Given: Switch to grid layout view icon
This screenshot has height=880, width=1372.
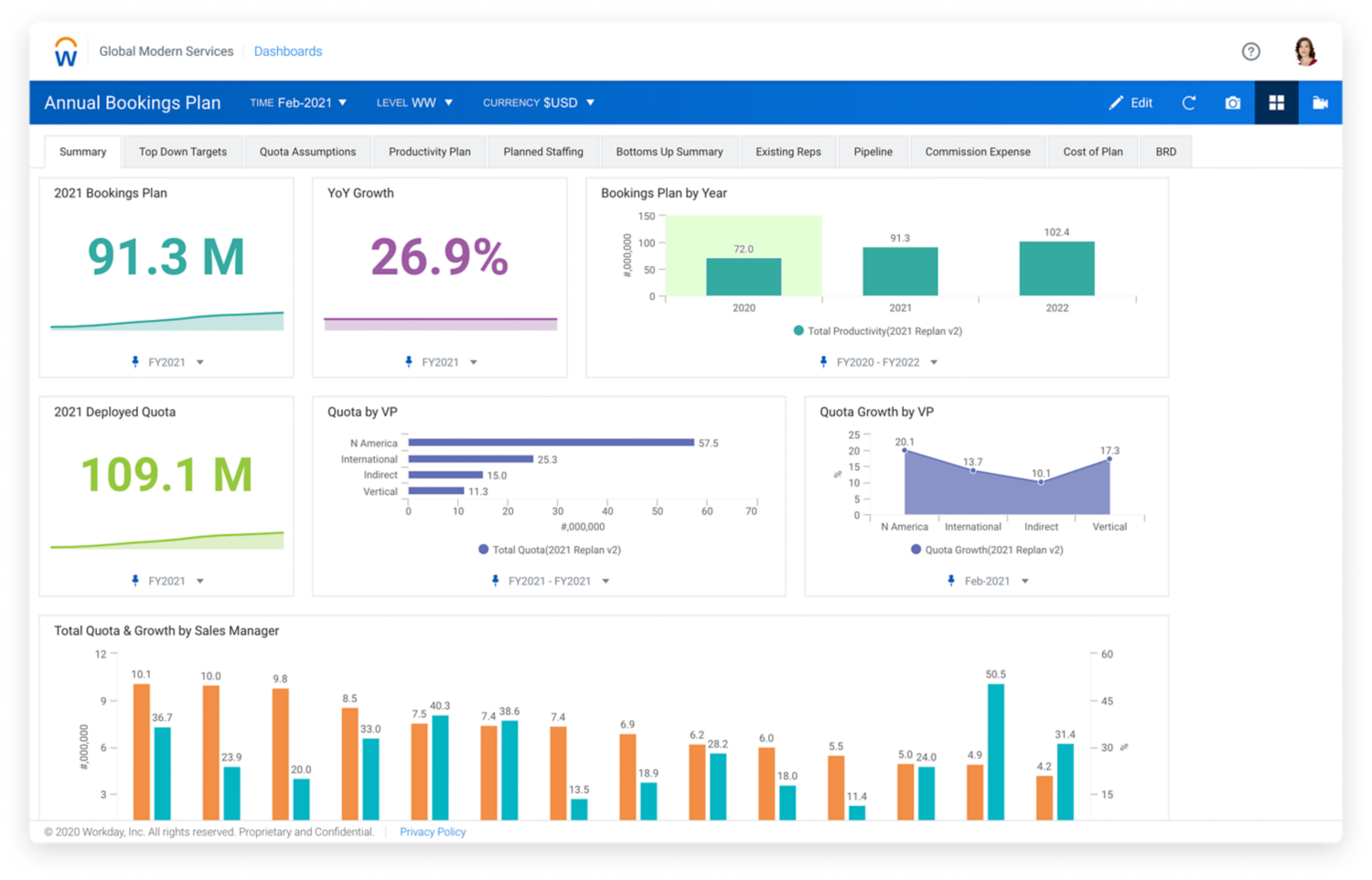Looking at the screenshot, I should [x=1276, y=102].
